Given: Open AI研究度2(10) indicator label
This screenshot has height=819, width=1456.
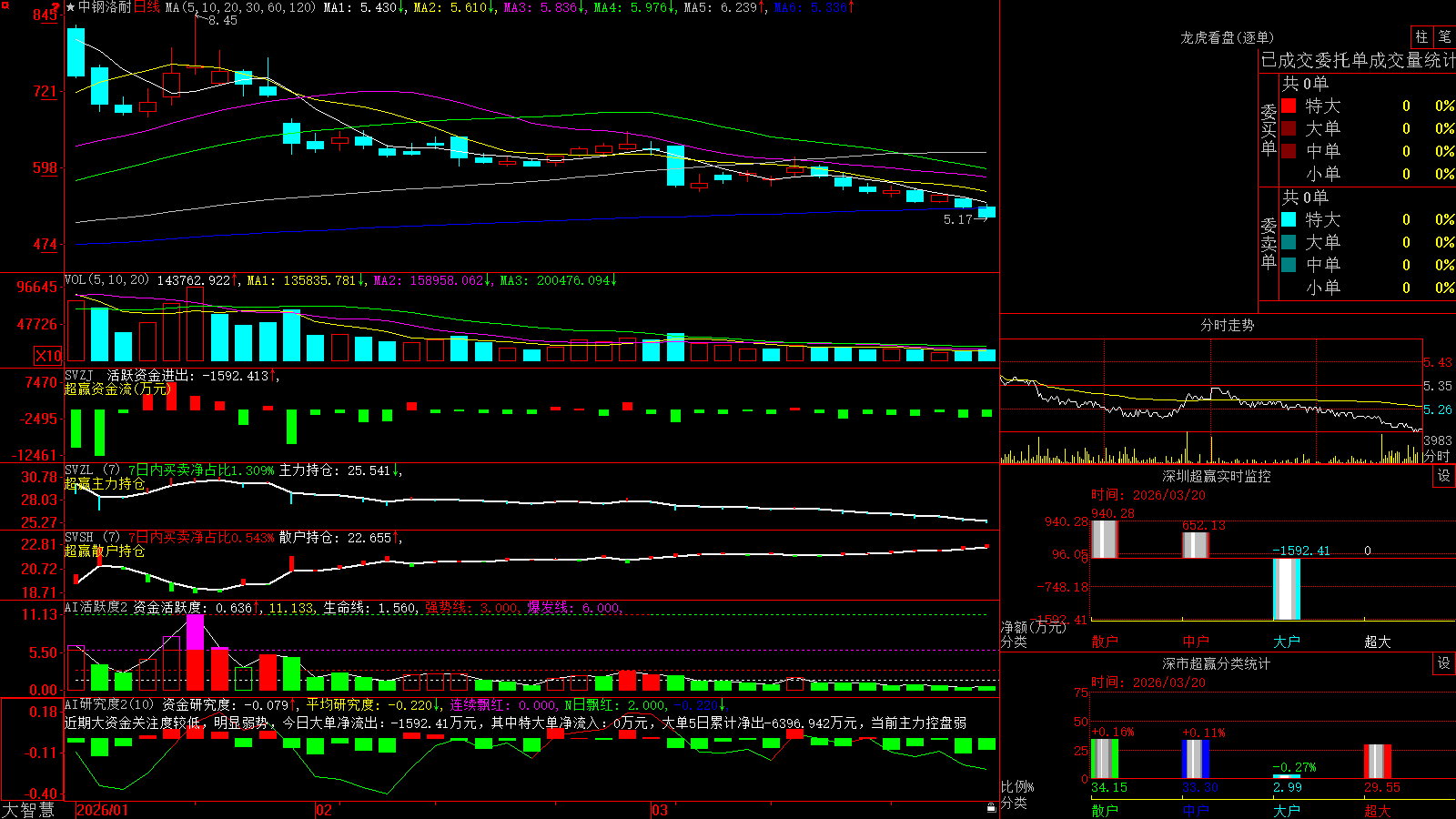Looking at the screenshot, I should (x=109, y=704).
